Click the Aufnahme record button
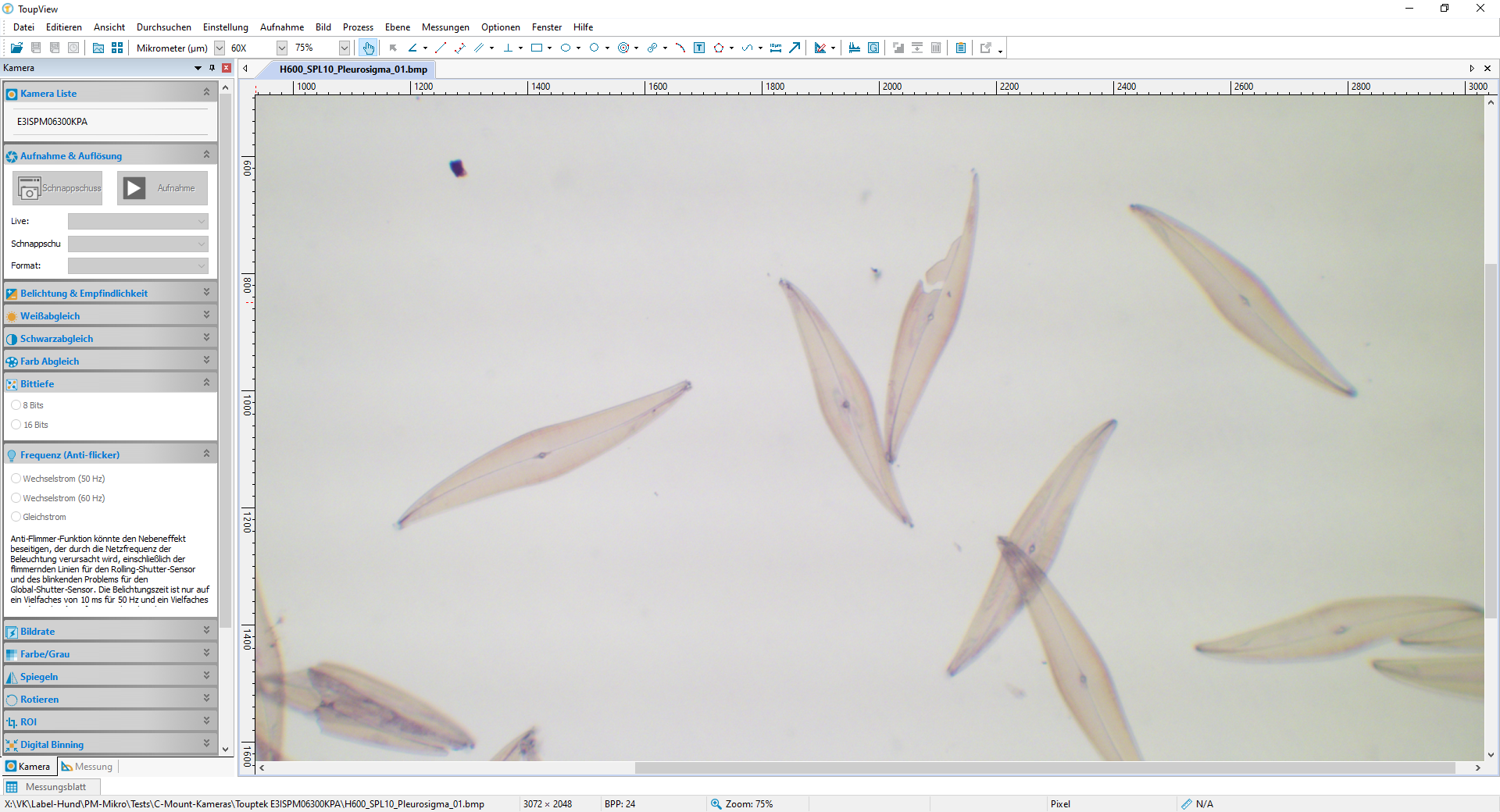1500x812 pixels. [162, 188]
